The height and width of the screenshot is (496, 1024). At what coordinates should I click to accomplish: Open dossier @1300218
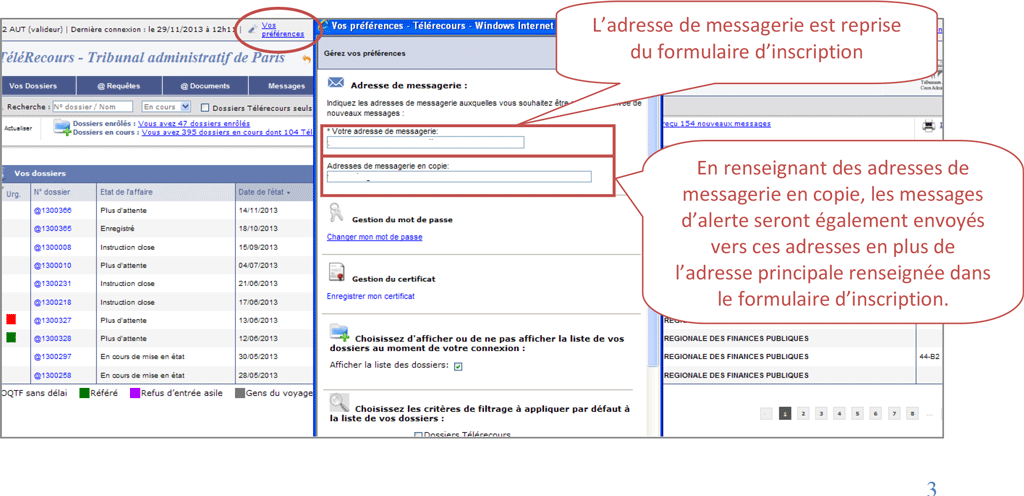pyautogui.click(x=53, y=302)
